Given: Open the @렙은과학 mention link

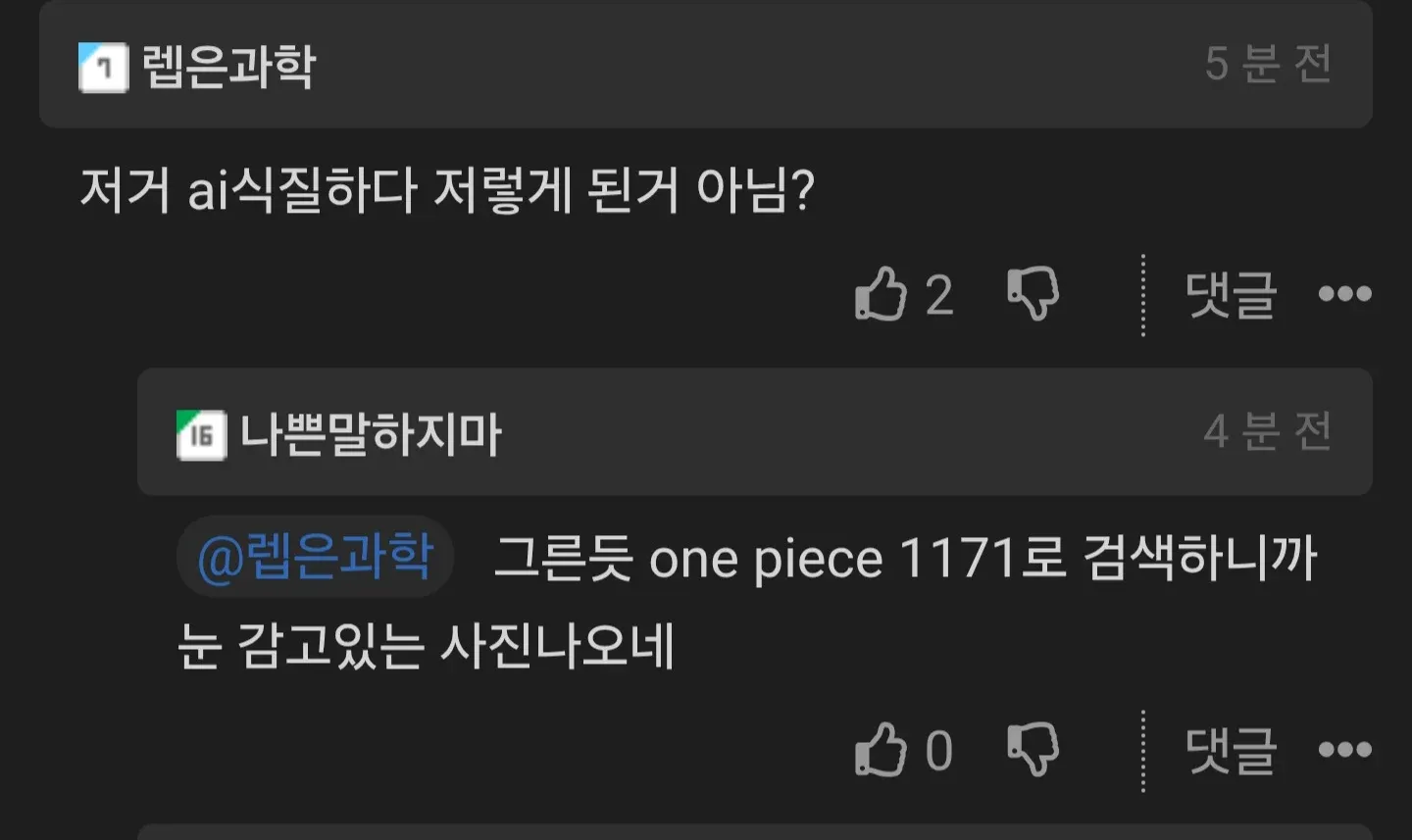Looking at the screenshot, I should click(x=315, y=557).
